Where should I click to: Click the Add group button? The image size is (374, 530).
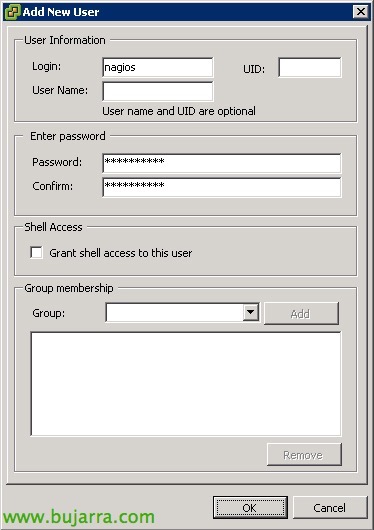coord(301,314)
